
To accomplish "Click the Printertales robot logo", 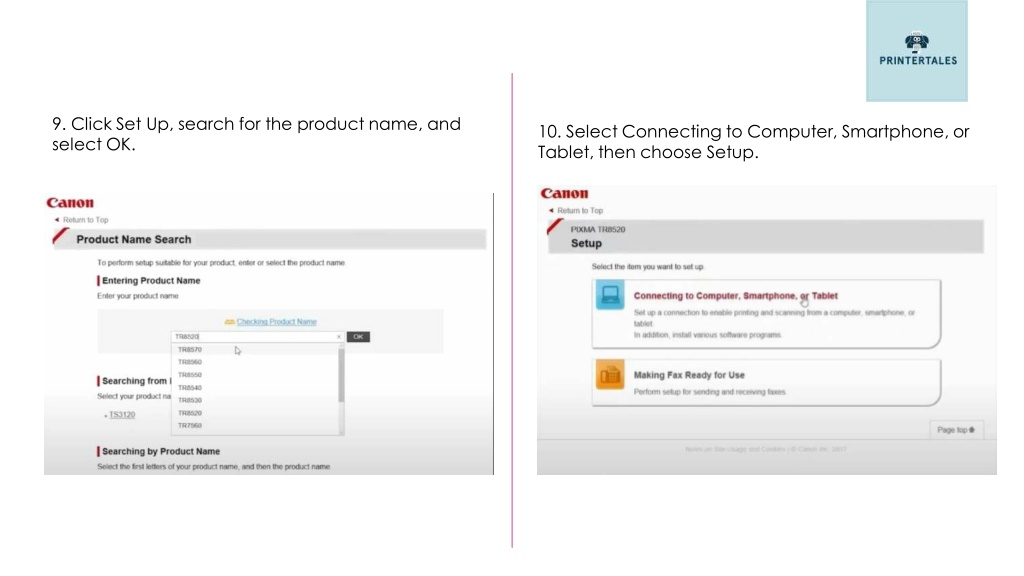I will click(x=916, y=42).
